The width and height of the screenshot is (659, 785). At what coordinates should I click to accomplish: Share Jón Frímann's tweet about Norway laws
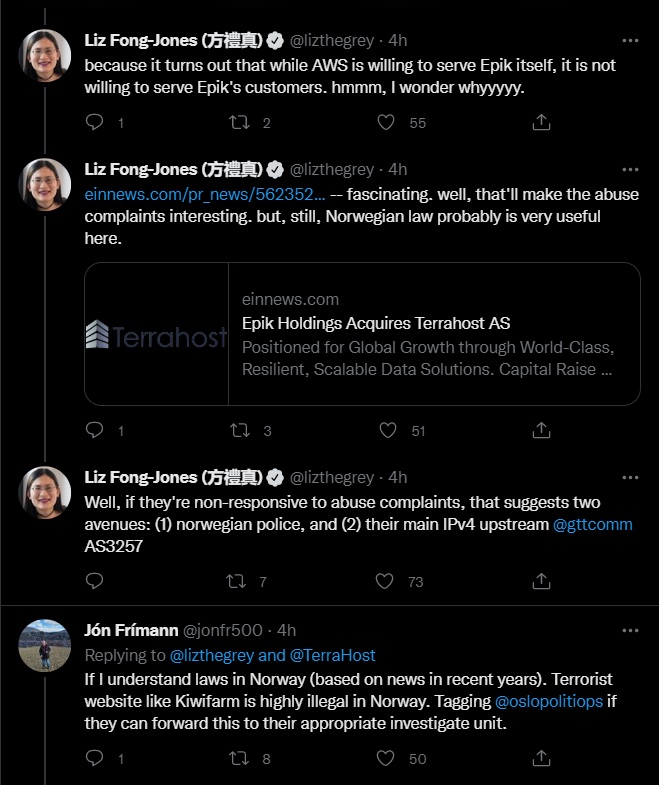541,758
